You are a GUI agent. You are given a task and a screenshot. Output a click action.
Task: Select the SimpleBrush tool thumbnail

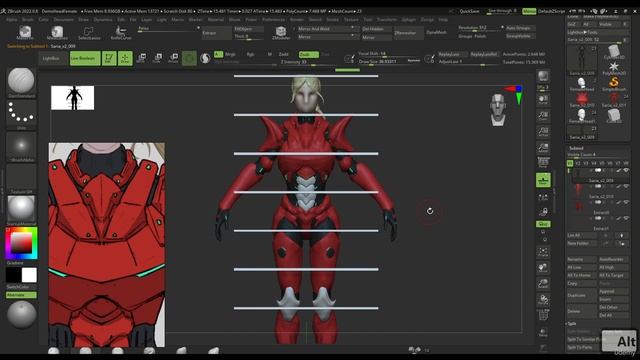[613, 84]
